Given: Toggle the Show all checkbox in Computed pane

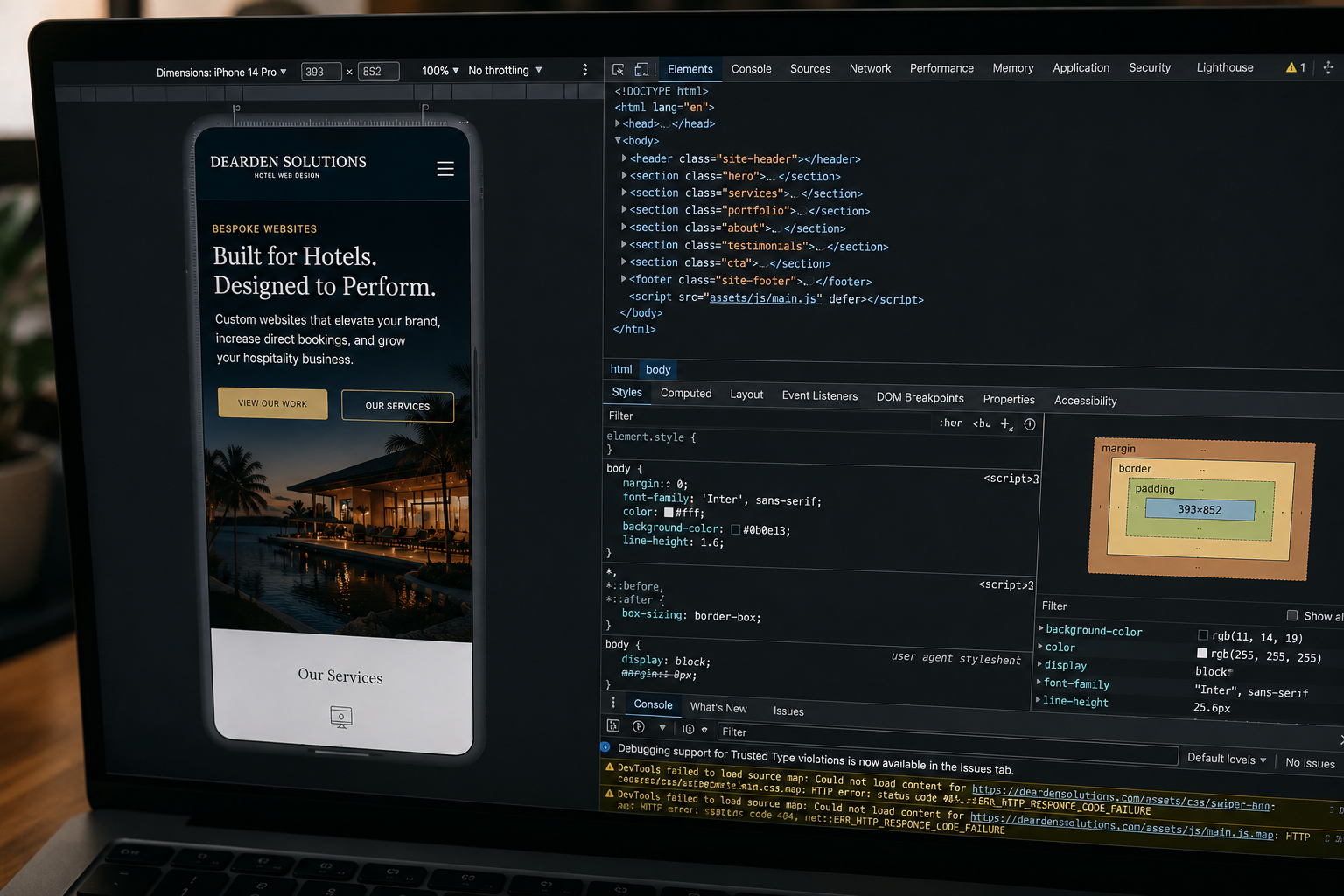Looking at the screenshot, I should click(x=1292, y=615).
